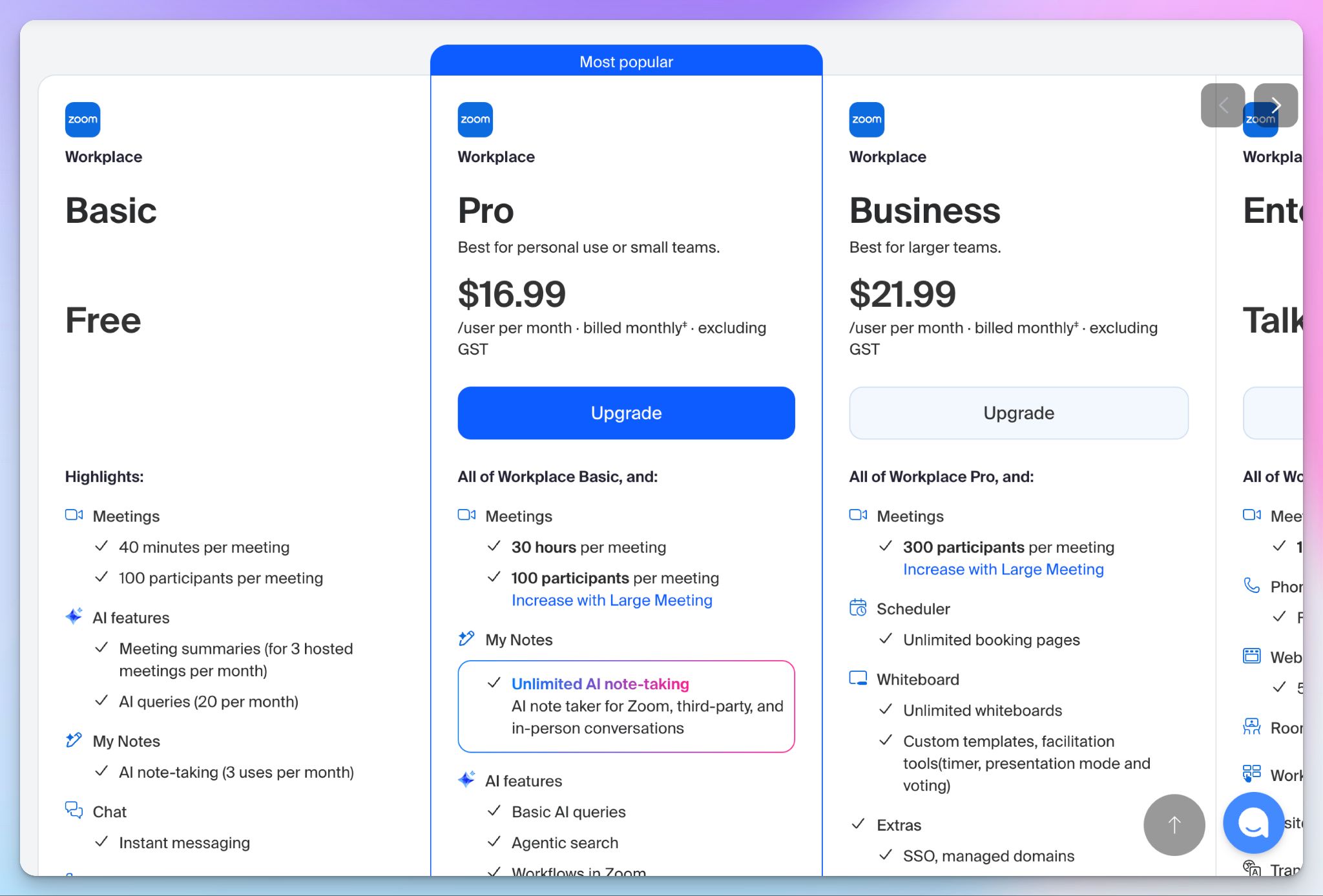The height and width of the screenshot is (896, 1323).
Task: Click the AI features sparkle icon in Basic plan
Action: coord(74,616)
